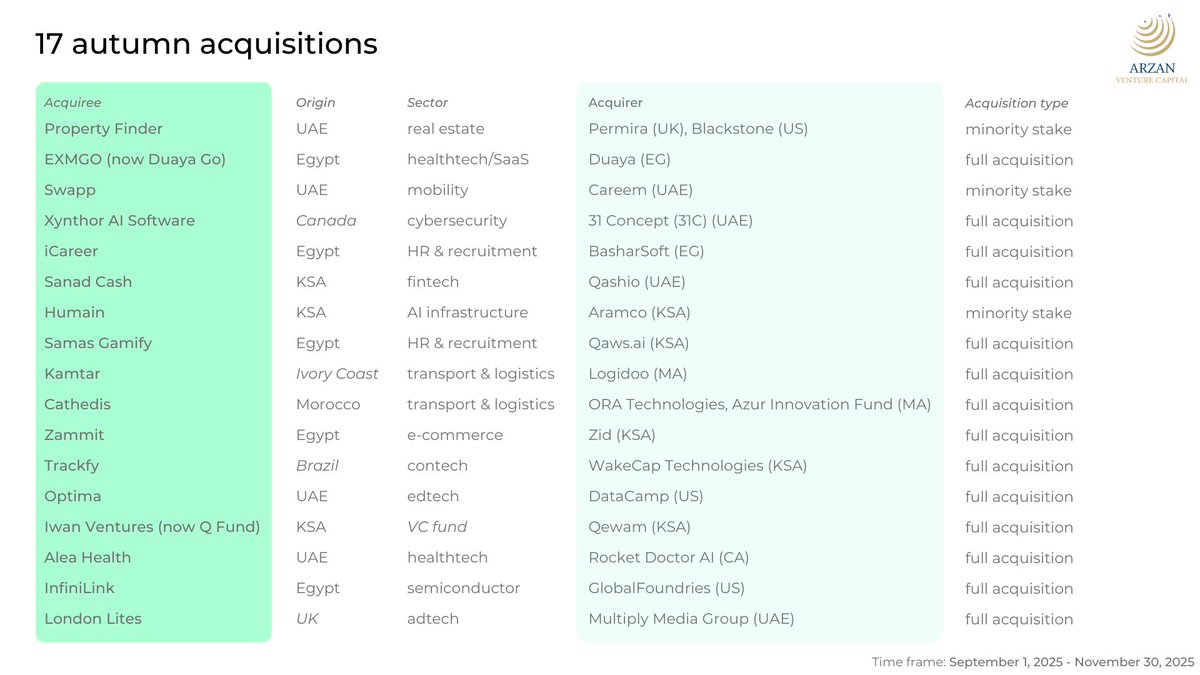Click the Acquisition type column header
The height and width of the screenshot is (675, 1200).
point(1016,103)
